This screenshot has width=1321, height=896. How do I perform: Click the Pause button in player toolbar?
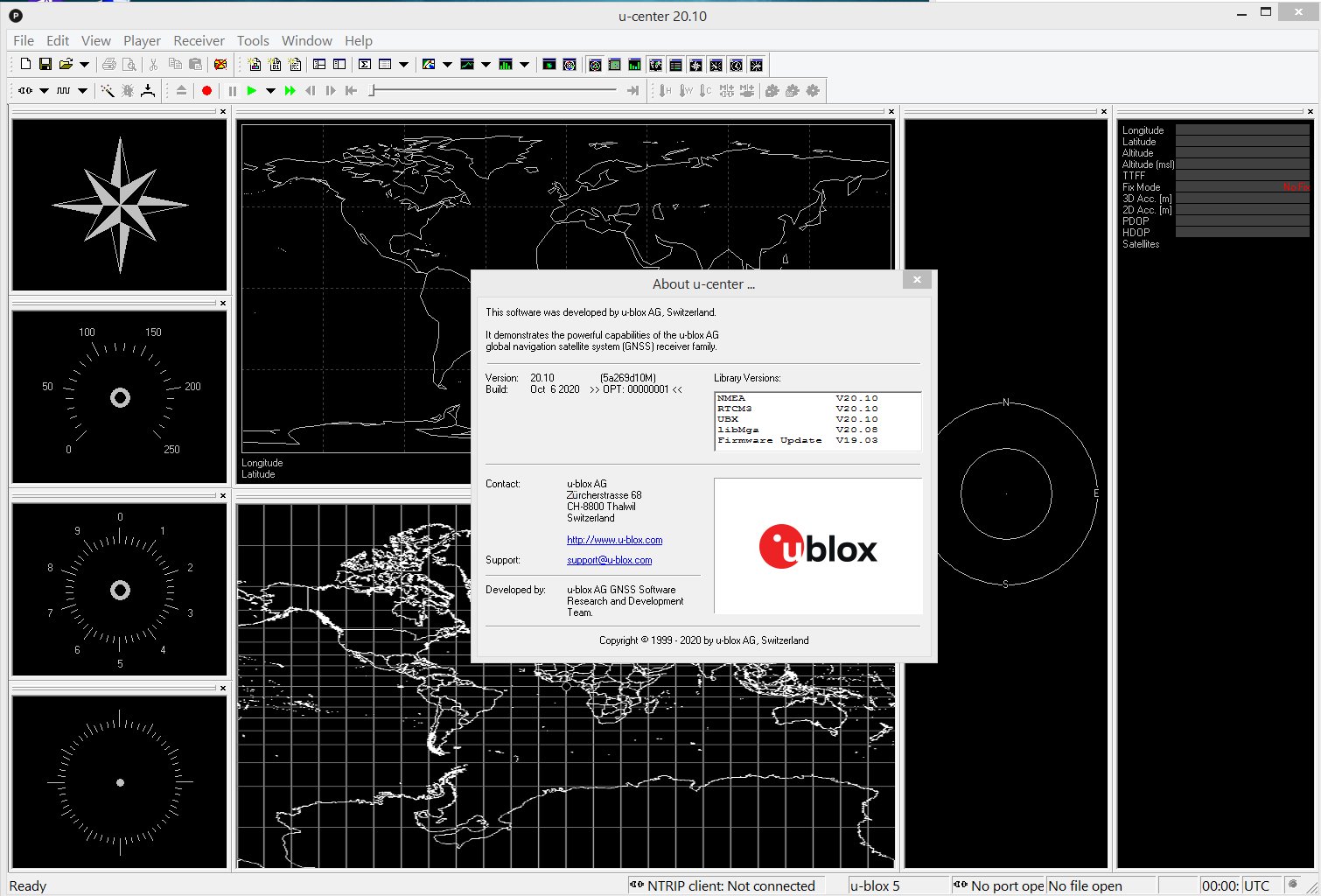(232, 90)
